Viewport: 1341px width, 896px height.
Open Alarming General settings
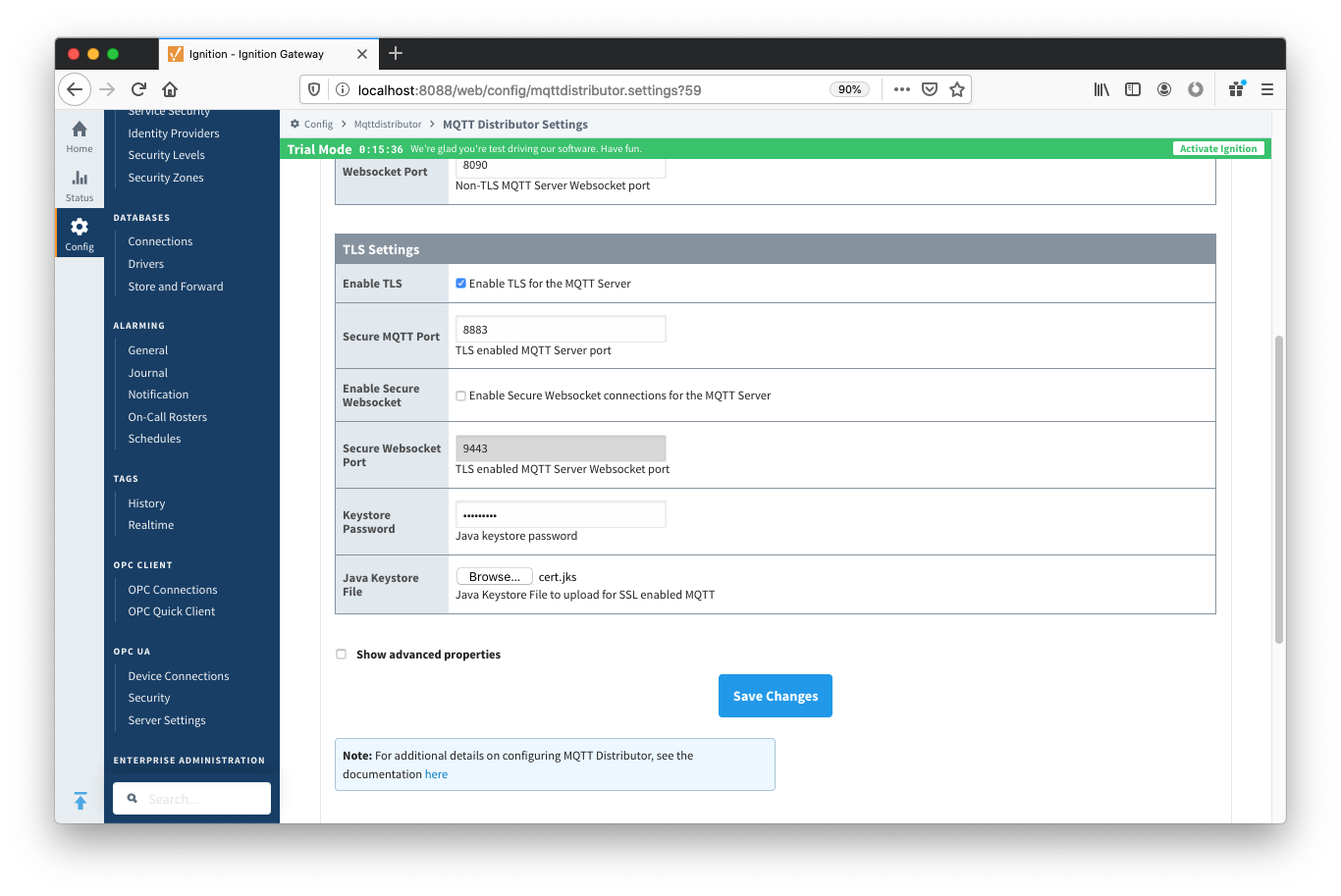tap(148, 350)
